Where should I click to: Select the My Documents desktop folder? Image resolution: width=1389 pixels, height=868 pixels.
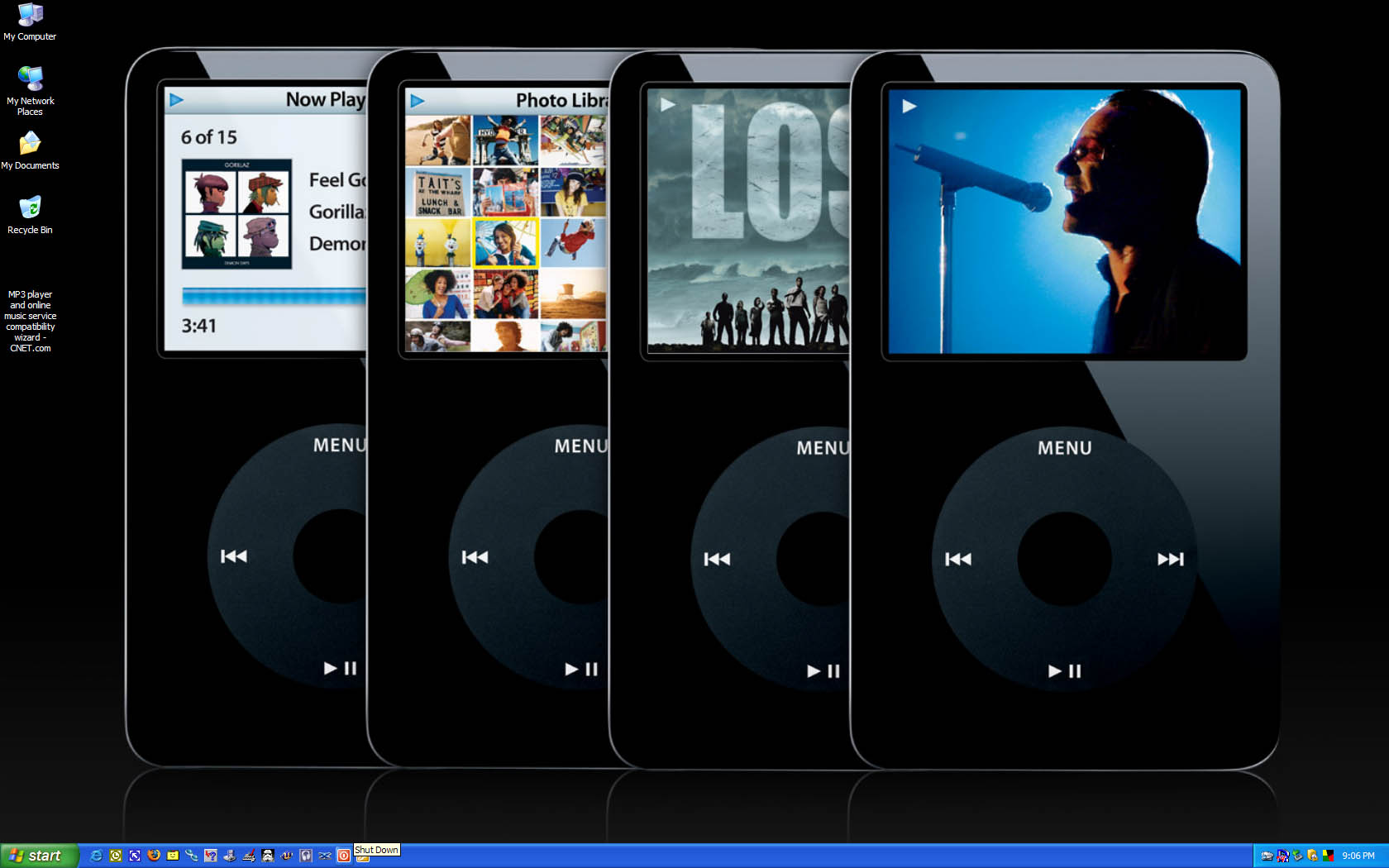coord(30,150)
